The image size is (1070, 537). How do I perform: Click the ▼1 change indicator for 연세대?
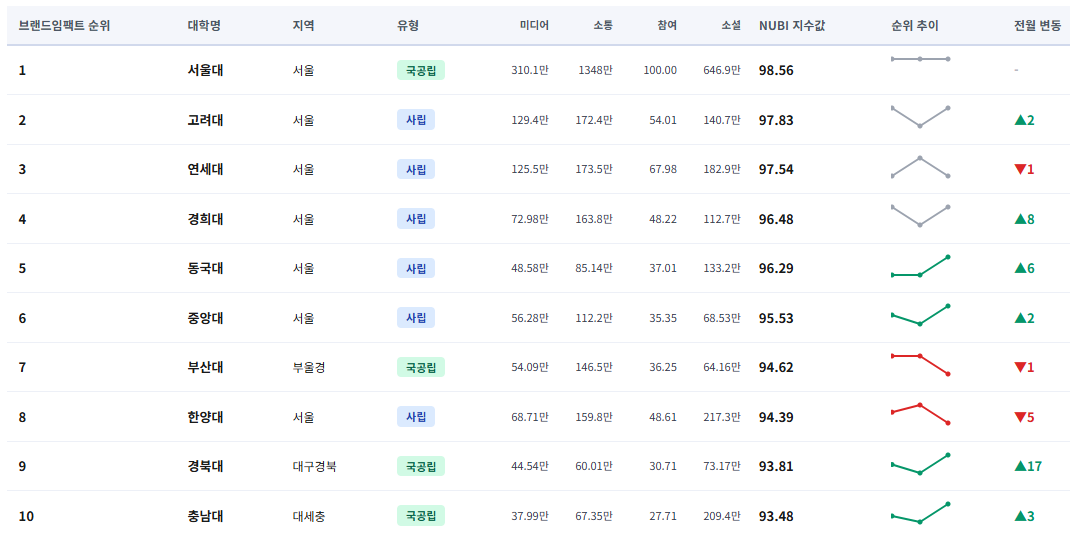(1024, 169)
